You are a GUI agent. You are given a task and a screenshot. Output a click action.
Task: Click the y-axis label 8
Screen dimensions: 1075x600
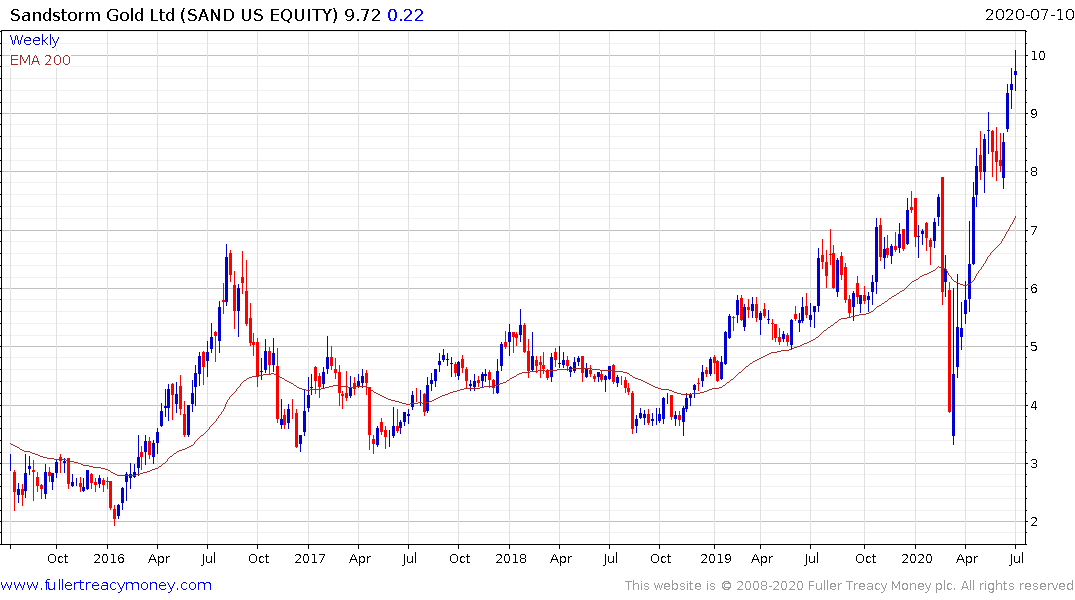(x=1035, y=172)
